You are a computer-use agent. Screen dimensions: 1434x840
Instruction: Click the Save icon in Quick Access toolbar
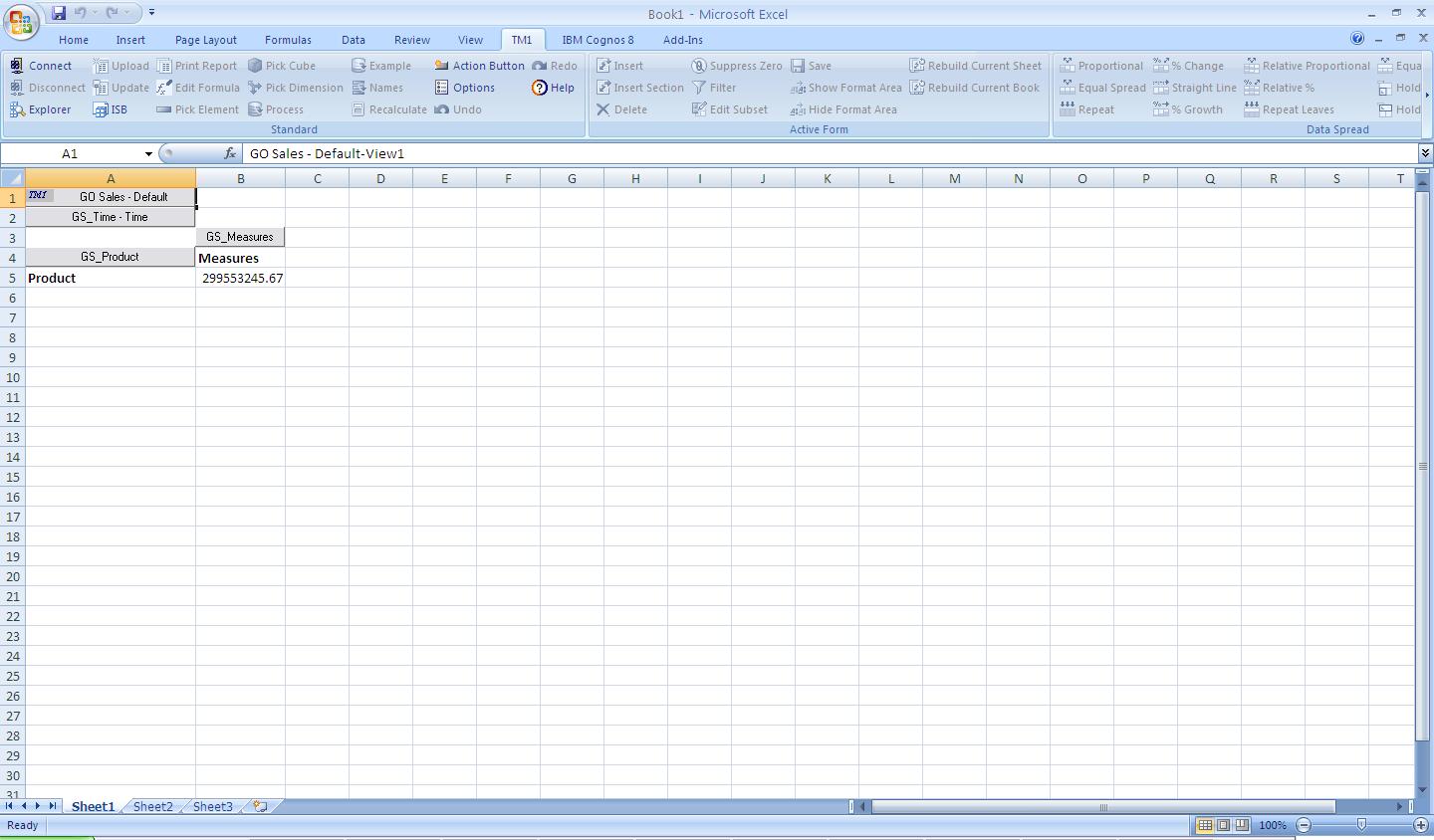(x=58, y=12)
